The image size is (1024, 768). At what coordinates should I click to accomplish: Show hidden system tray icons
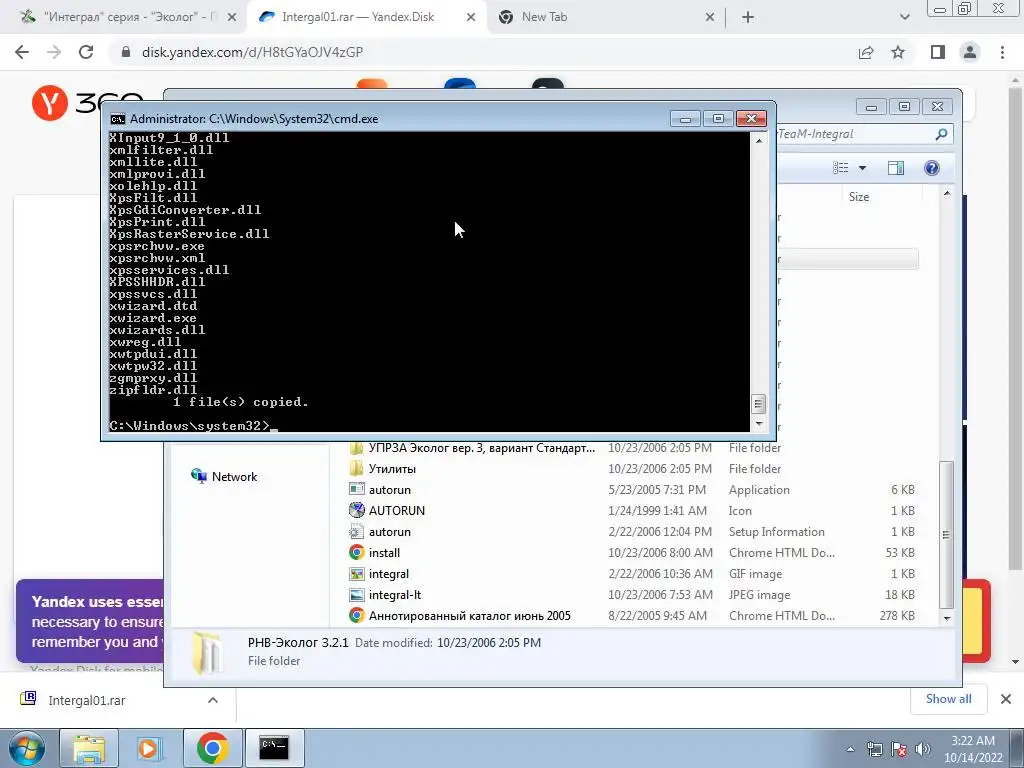[x=850, y=749]
